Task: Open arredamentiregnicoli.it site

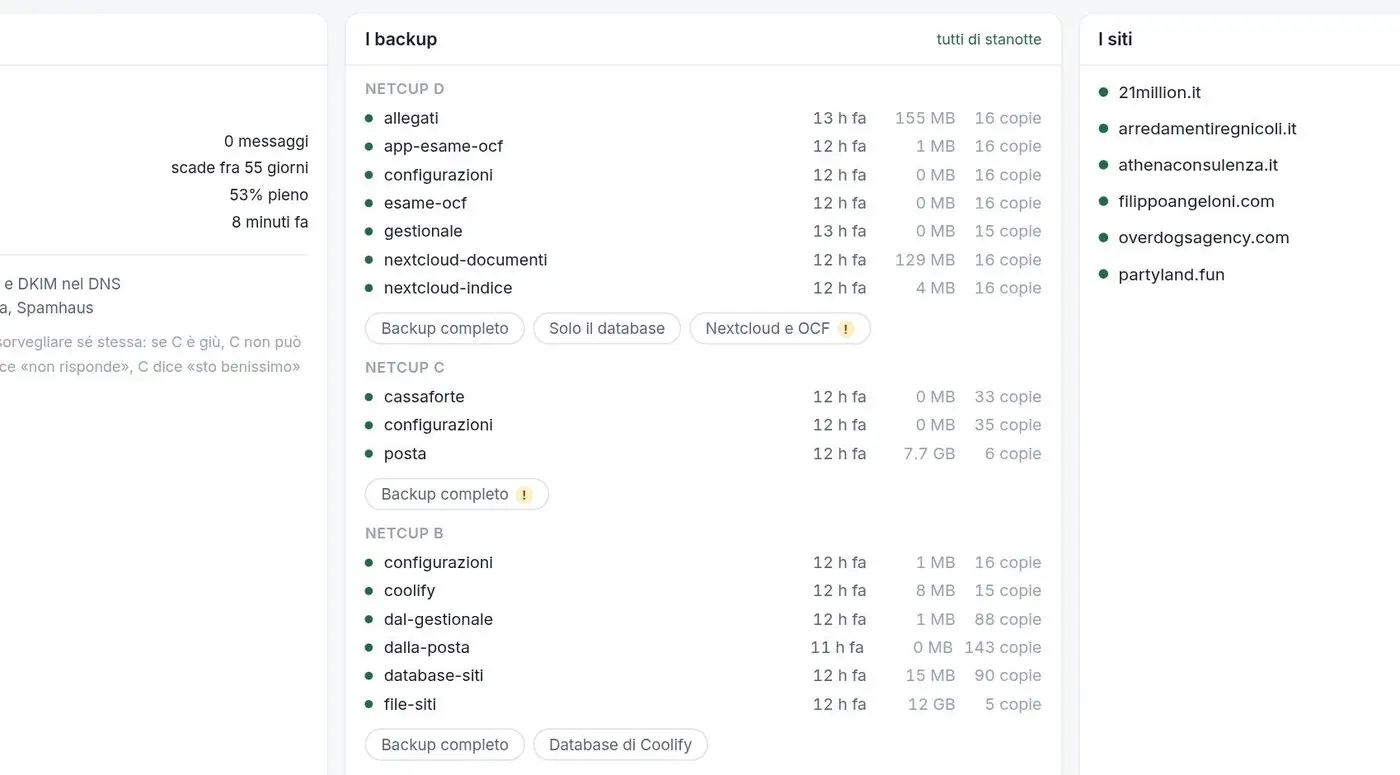Action: [1207, 129]
